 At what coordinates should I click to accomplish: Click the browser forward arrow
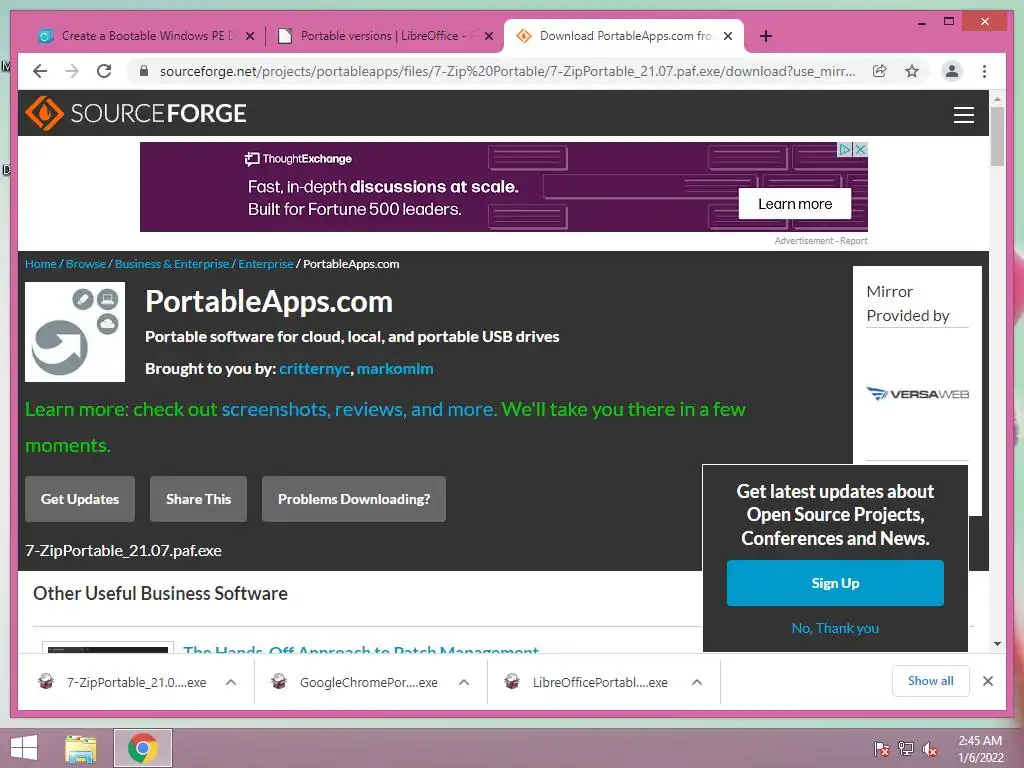72,71
